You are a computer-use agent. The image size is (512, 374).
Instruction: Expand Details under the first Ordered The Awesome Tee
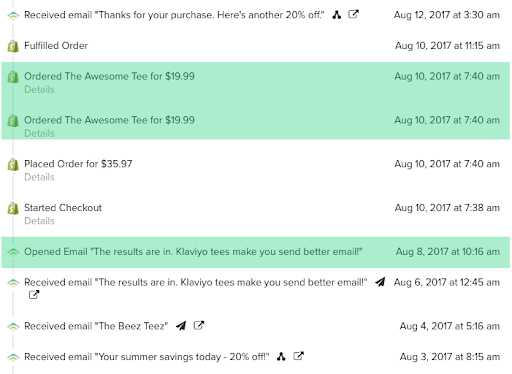tap(39, 89)
